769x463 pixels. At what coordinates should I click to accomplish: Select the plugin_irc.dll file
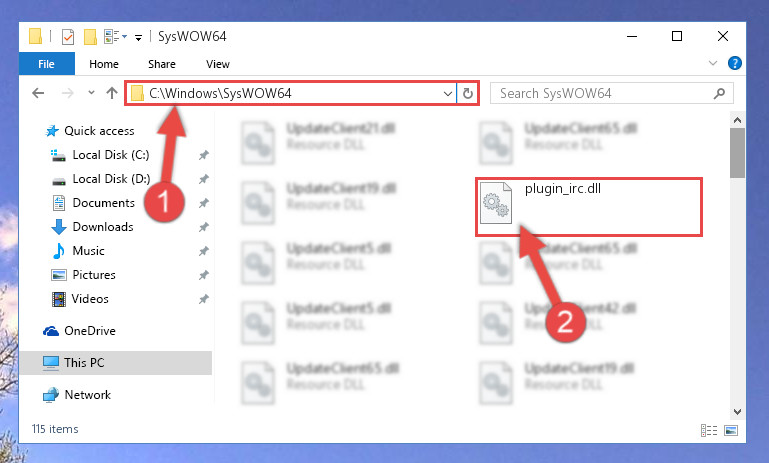coord(589,207)
